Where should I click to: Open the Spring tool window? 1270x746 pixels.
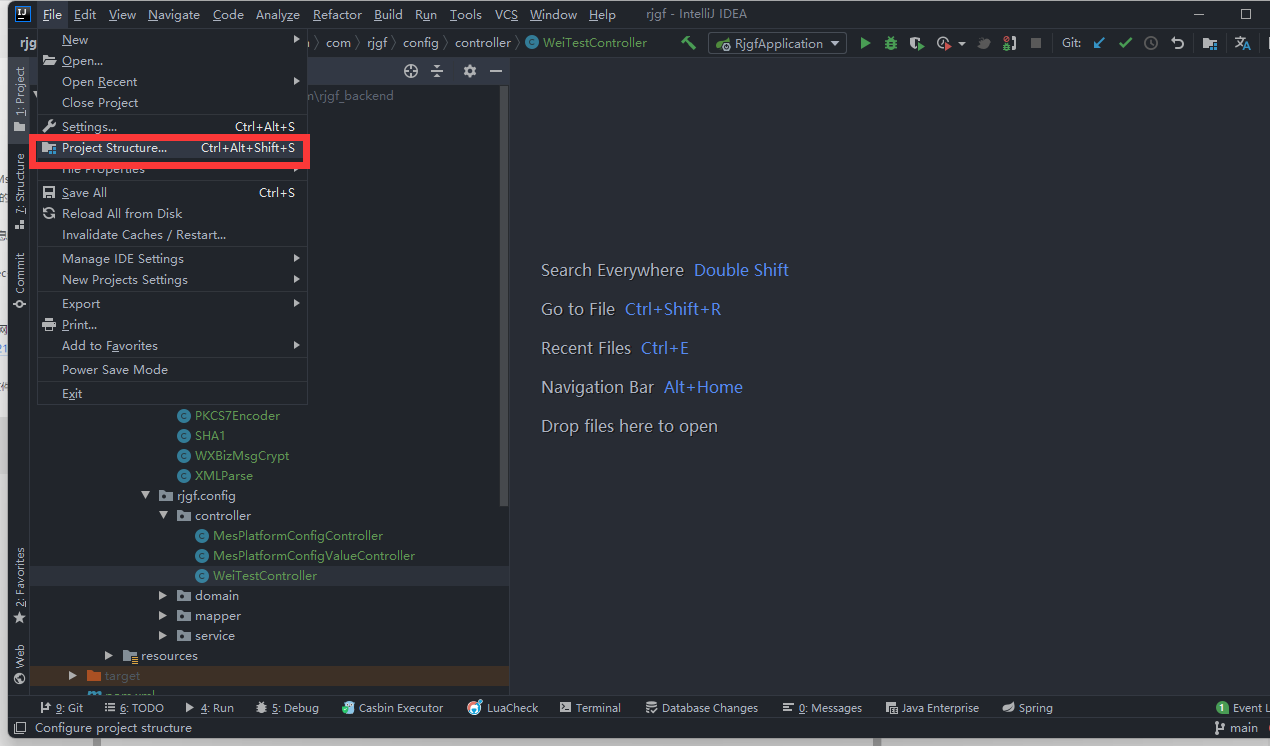(1027, 708)
